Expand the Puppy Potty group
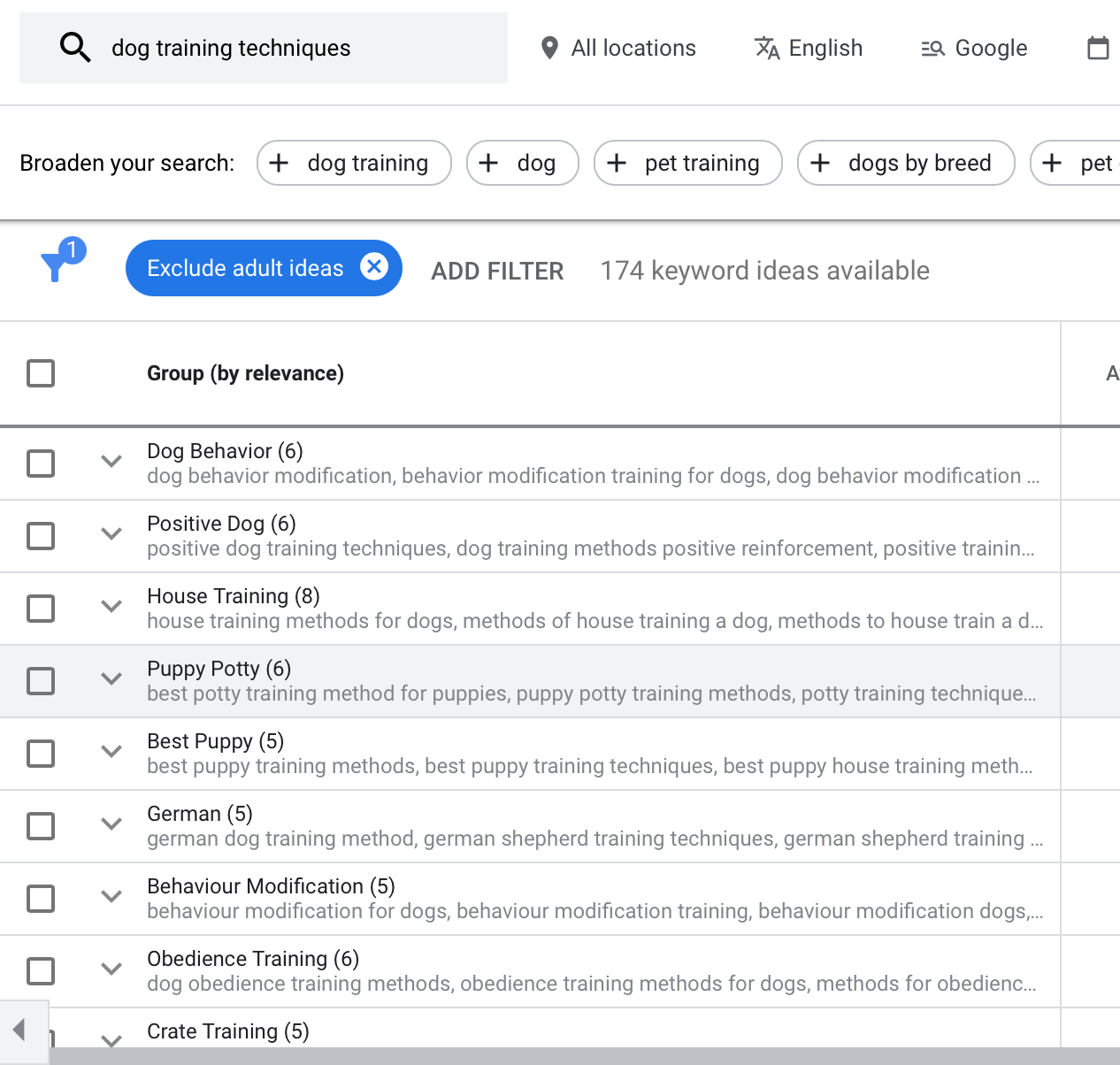Screen dimensions: 1120x1065 (111, 678)
